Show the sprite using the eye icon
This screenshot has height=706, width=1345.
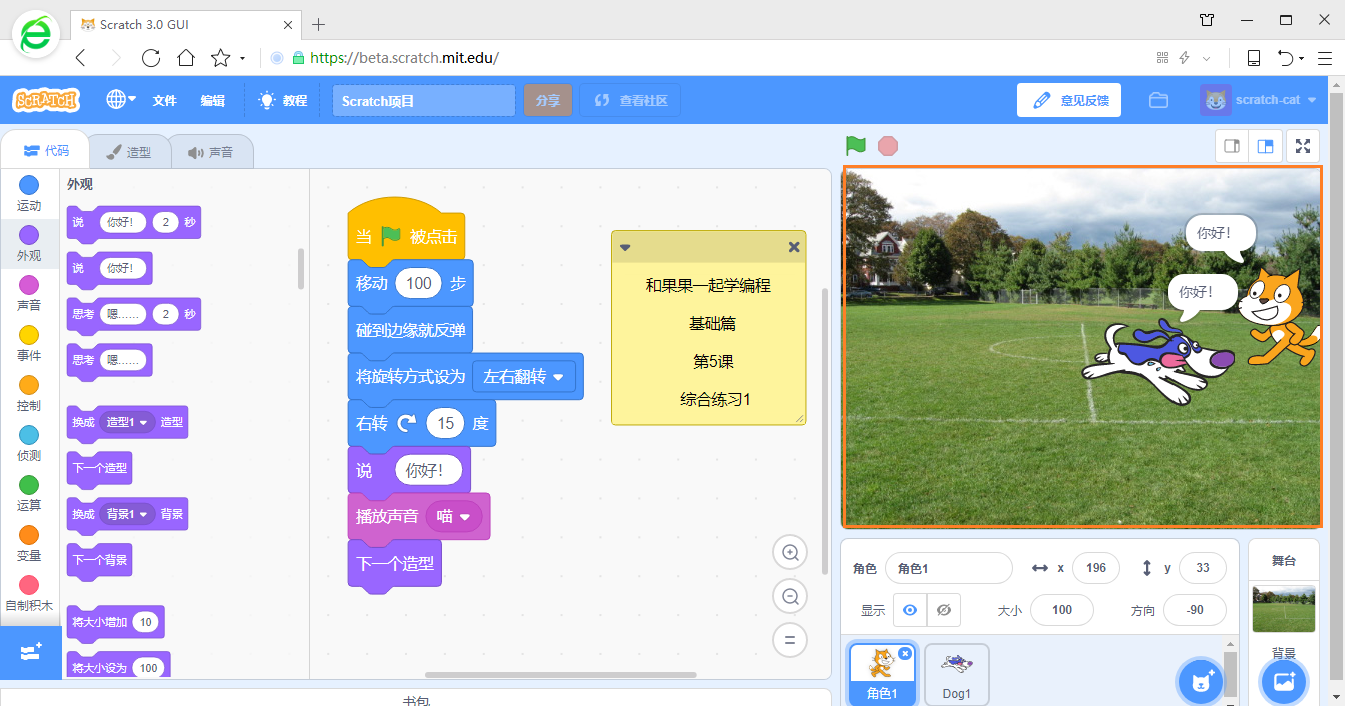coord(910,610)
